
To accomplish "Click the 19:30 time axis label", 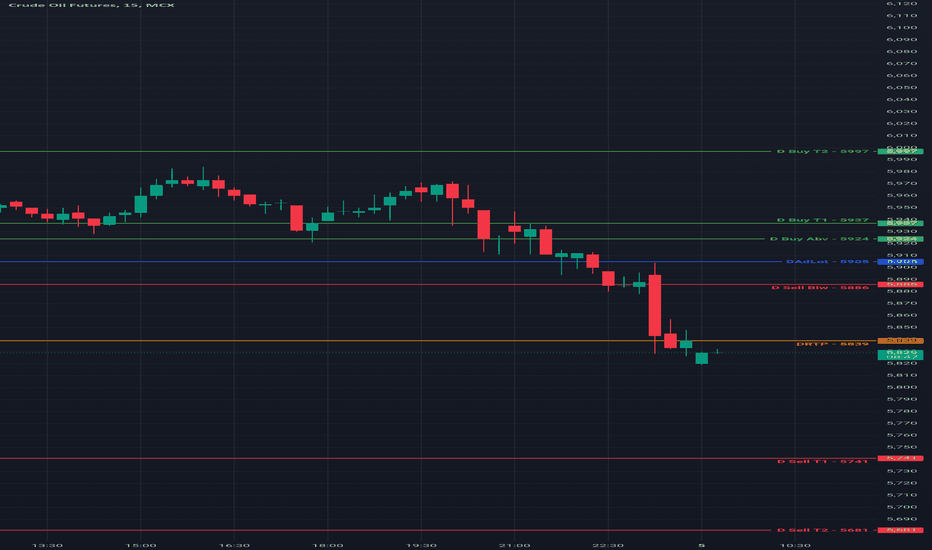I will pyautogui.click(x=421, y=545).
